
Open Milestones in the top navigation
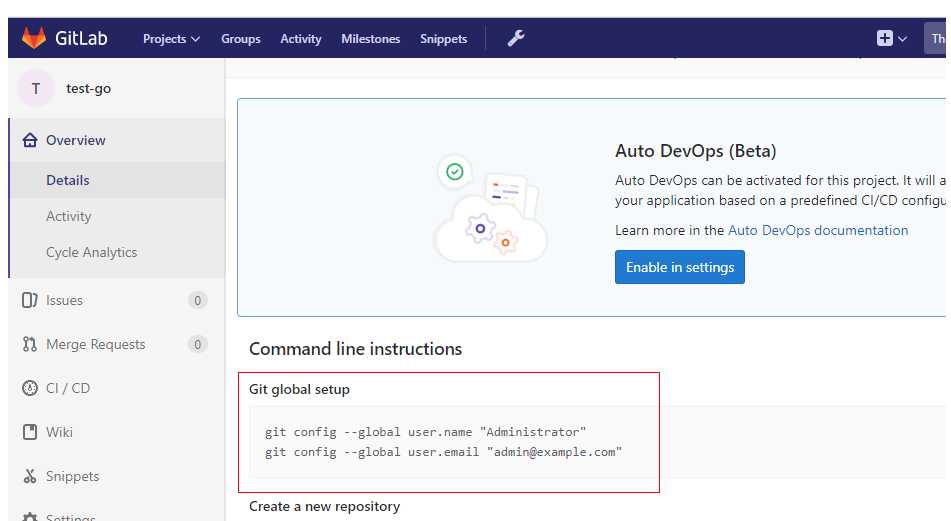pos(371,39)
